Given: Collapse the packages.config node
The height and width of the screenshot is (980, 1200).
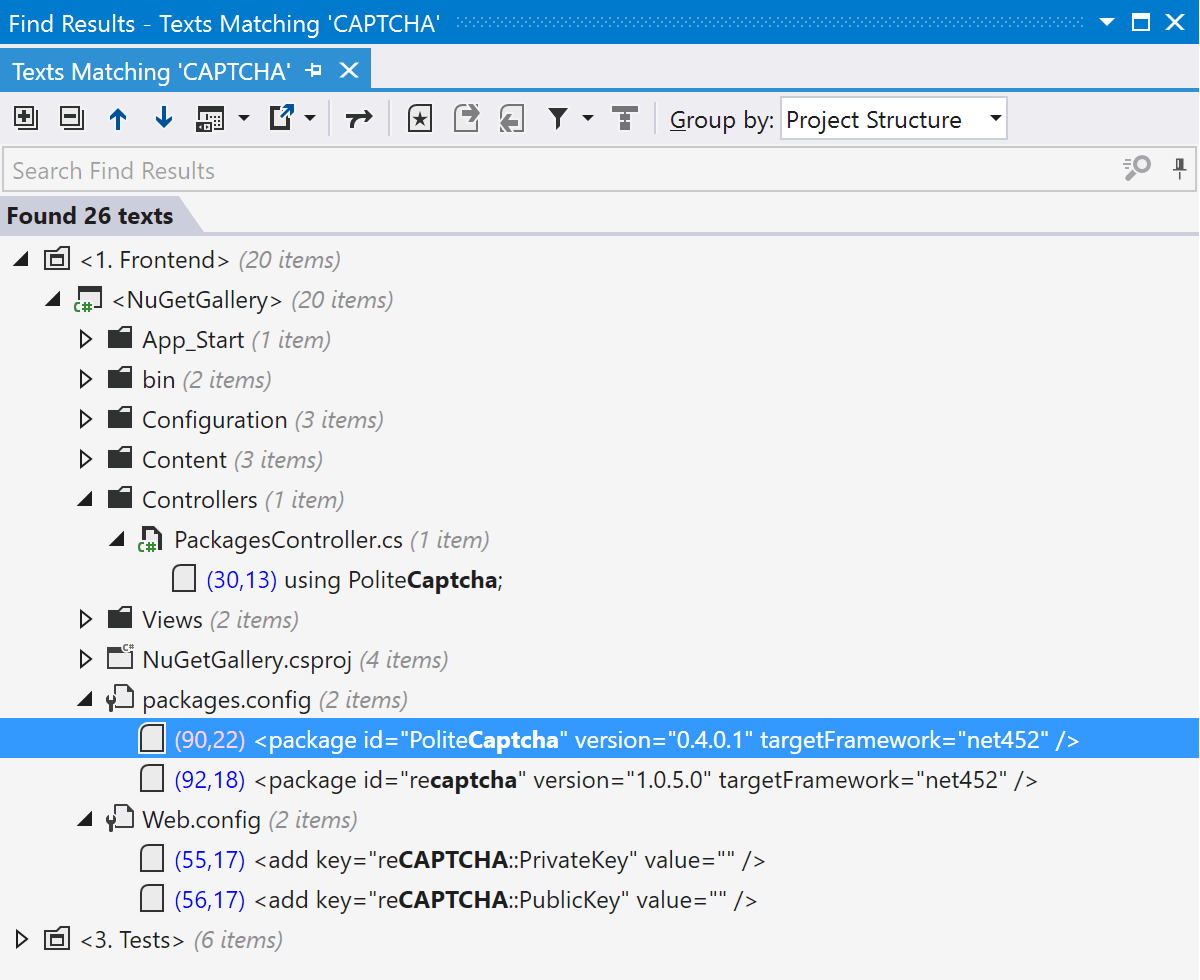Looking at the screenshot, I should [86, 700].
